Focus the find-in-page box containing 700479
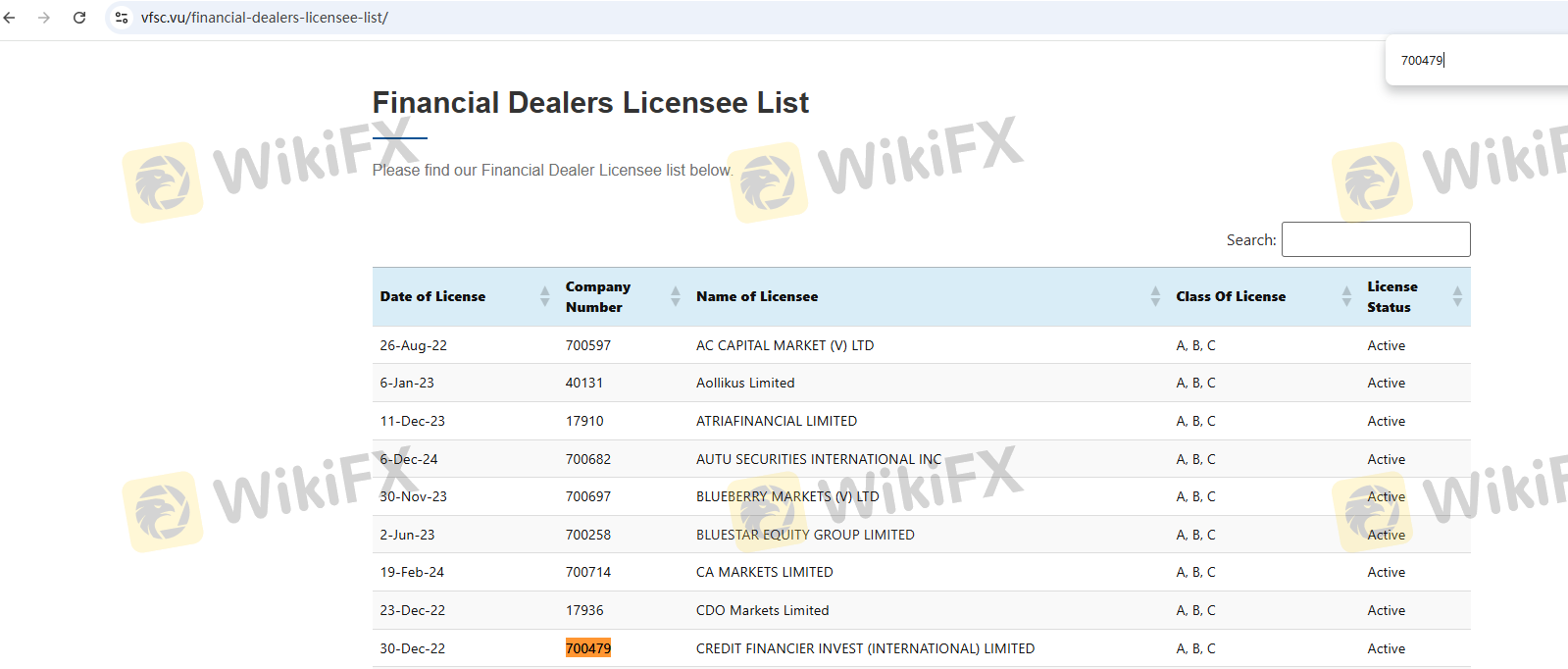Screen dimensions: 1568x669 (x=1471, y=60)
